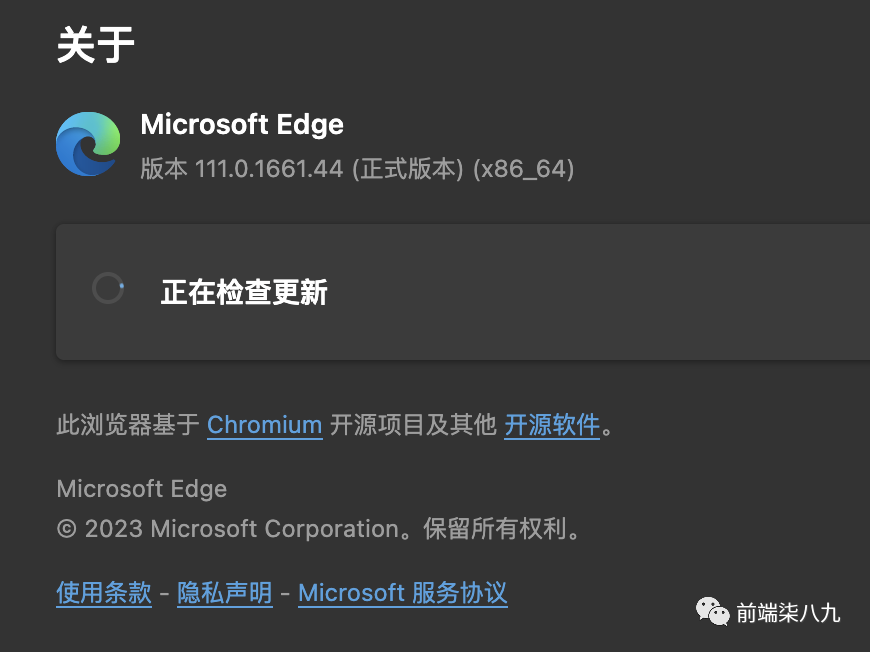Image resolution: width=870 pixels, height=652 pixels.
Task: Click the © 2023 Microsoft Corporation text
Action: tap(228, 529)
